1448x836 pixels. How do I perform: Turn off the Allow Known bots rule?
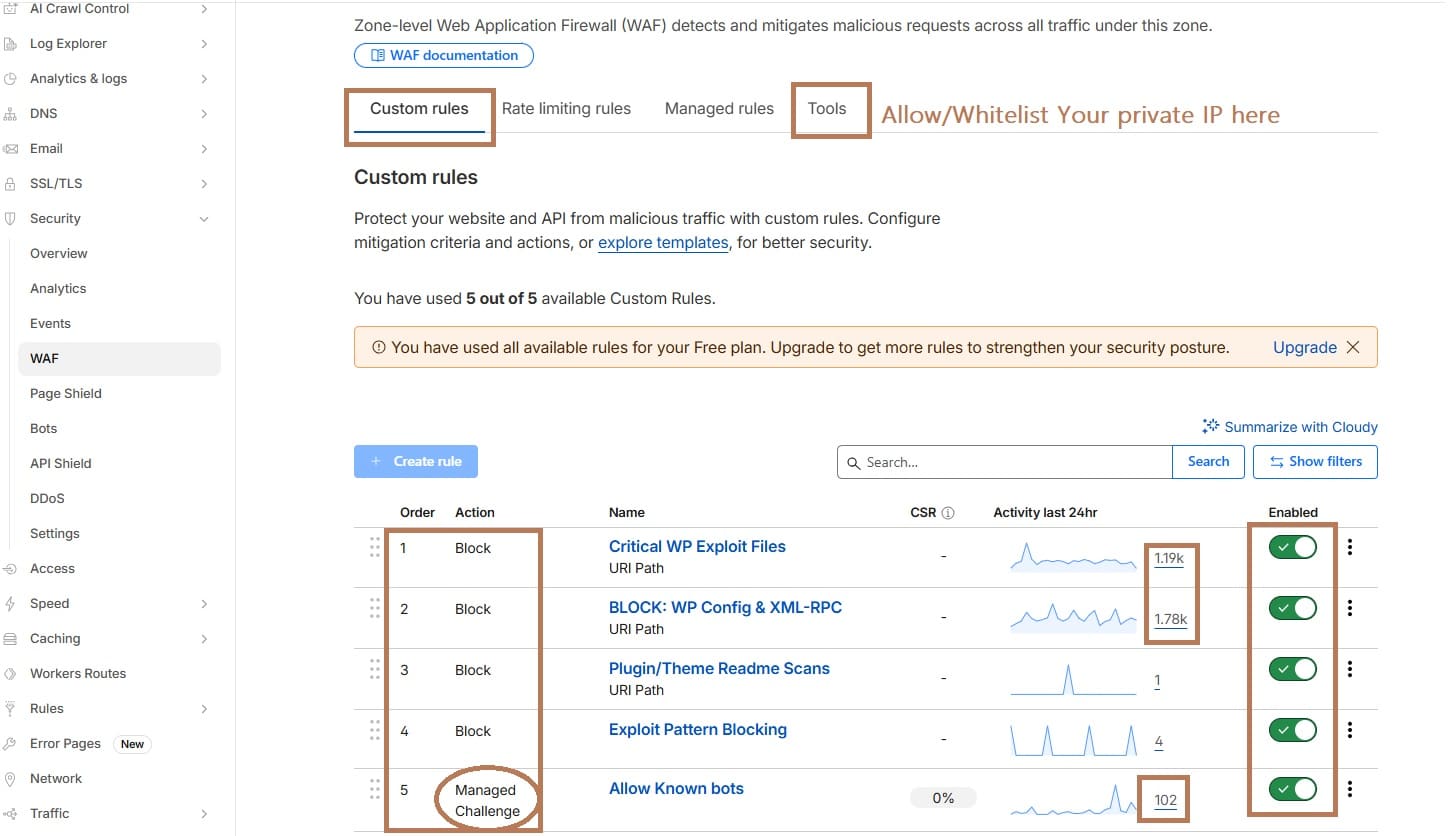tap(1292, 789)
